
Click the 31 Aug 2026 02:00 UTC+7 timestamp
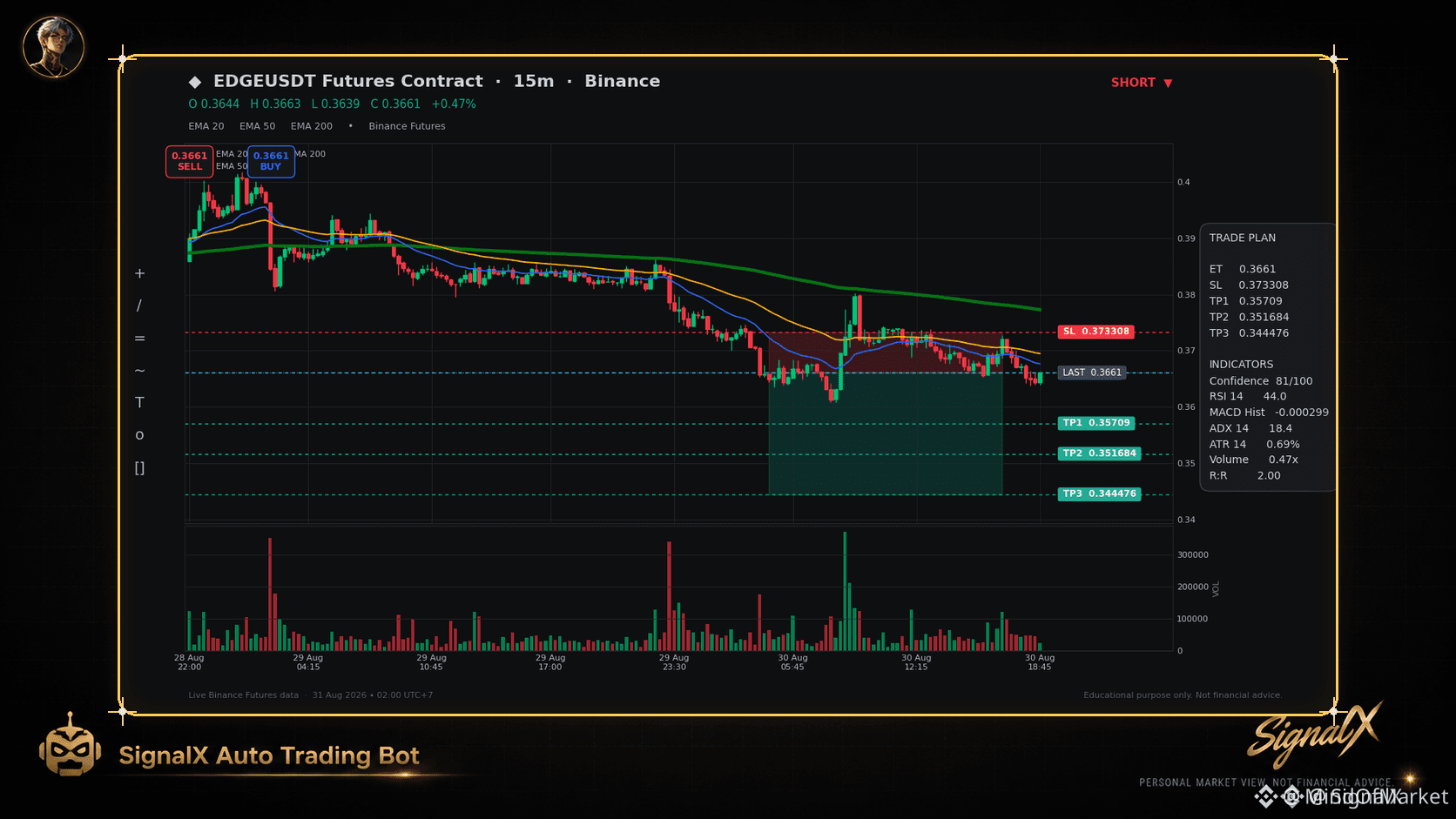tap(373, 695)
